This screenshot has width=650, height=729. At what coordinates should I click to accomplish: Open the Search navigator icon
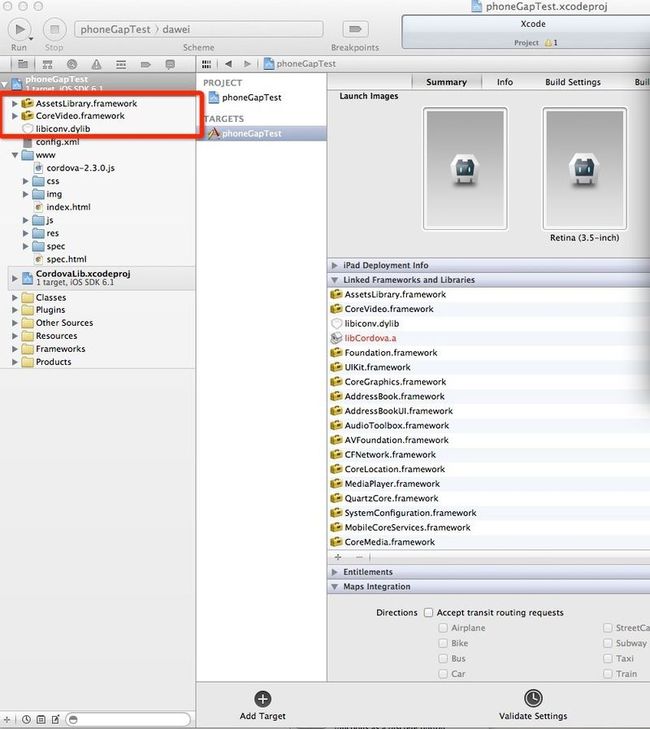[x=72, y=64]
